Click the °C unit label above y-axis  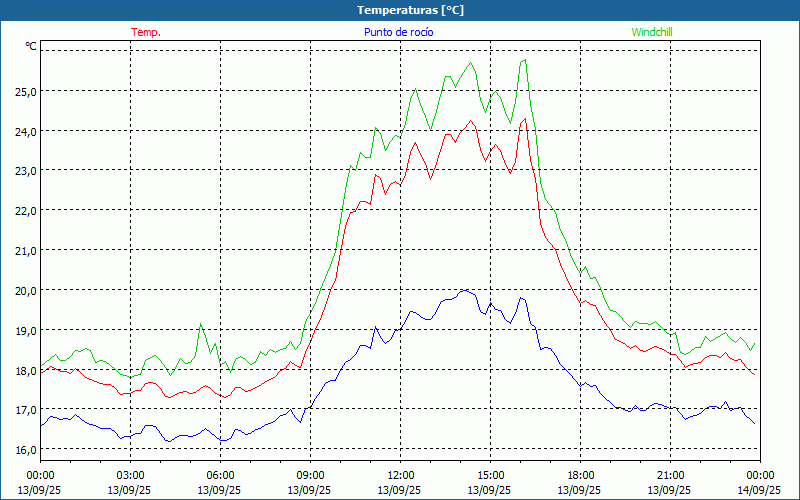30,46
